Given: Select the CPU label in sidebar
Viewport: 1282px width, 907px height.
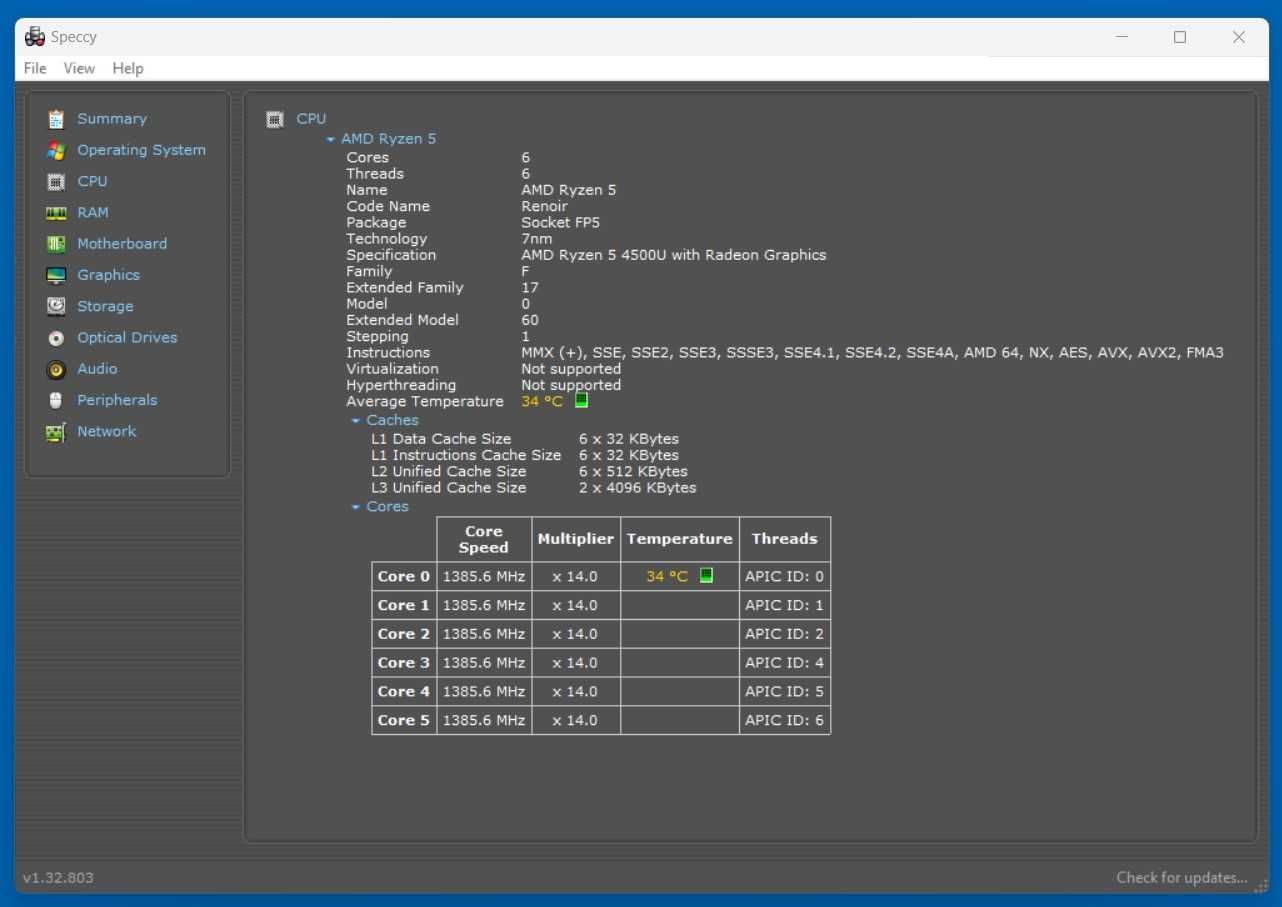Looking at the screenshot, I should pyautogui.click(x=92, y=181).
